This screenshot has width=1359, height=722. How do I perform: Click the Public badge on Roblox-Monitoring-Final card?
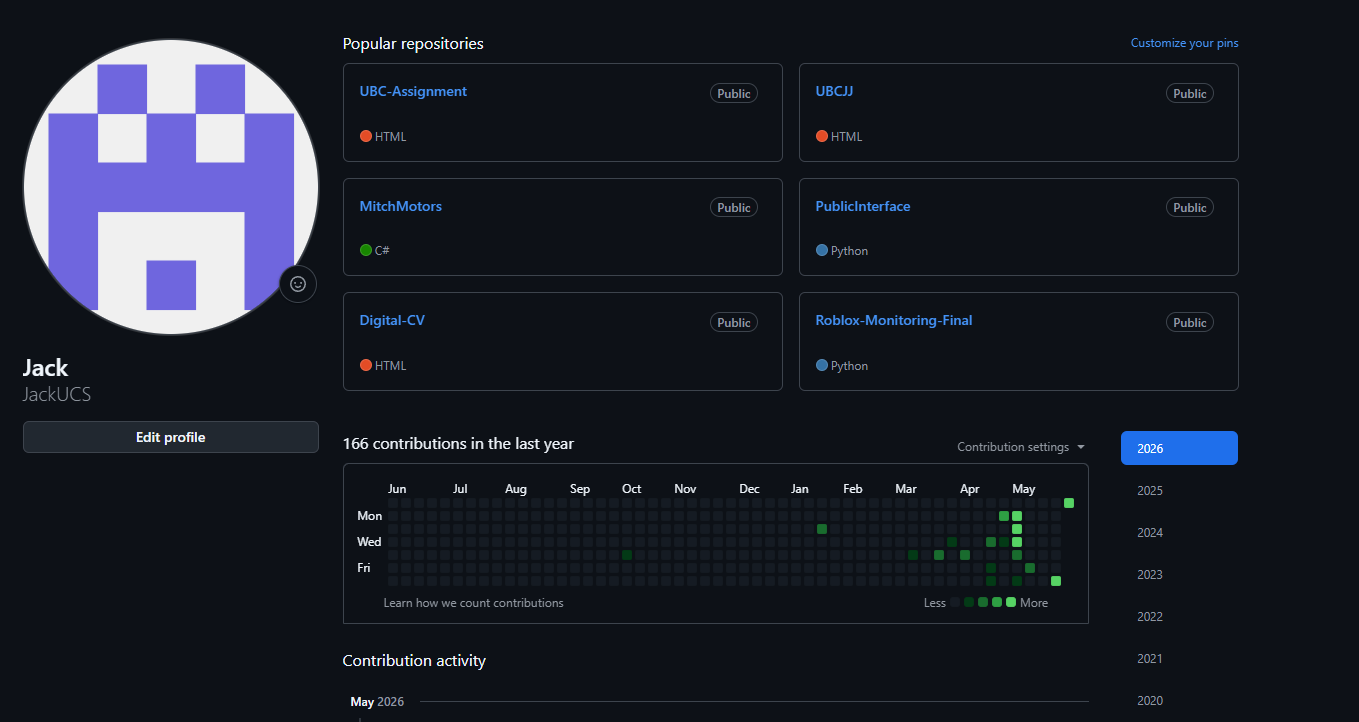coord(1190,322)
